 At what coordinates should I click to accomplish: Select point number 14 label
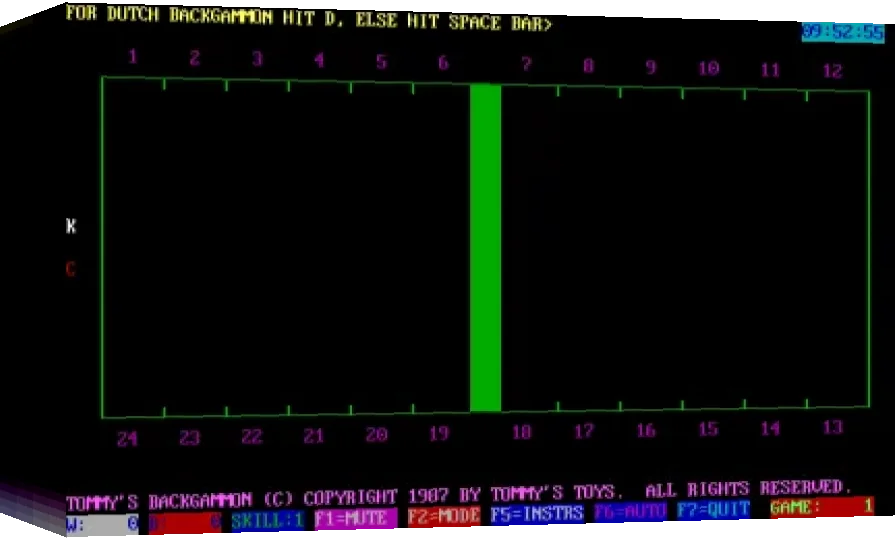coord(771,428)
